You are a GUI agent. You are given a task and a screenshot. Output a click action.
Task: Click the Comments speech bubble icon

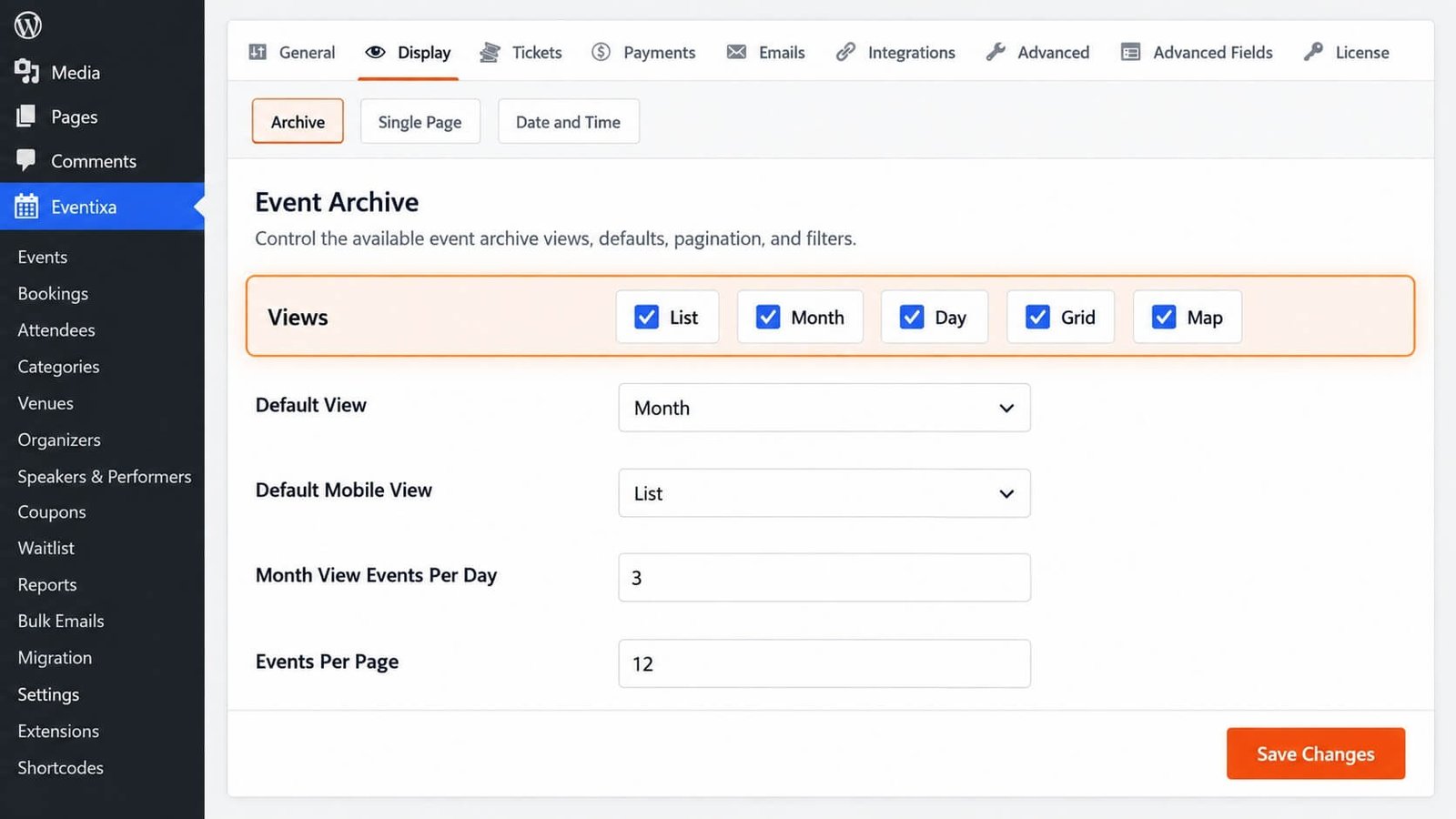click(26, 160)
